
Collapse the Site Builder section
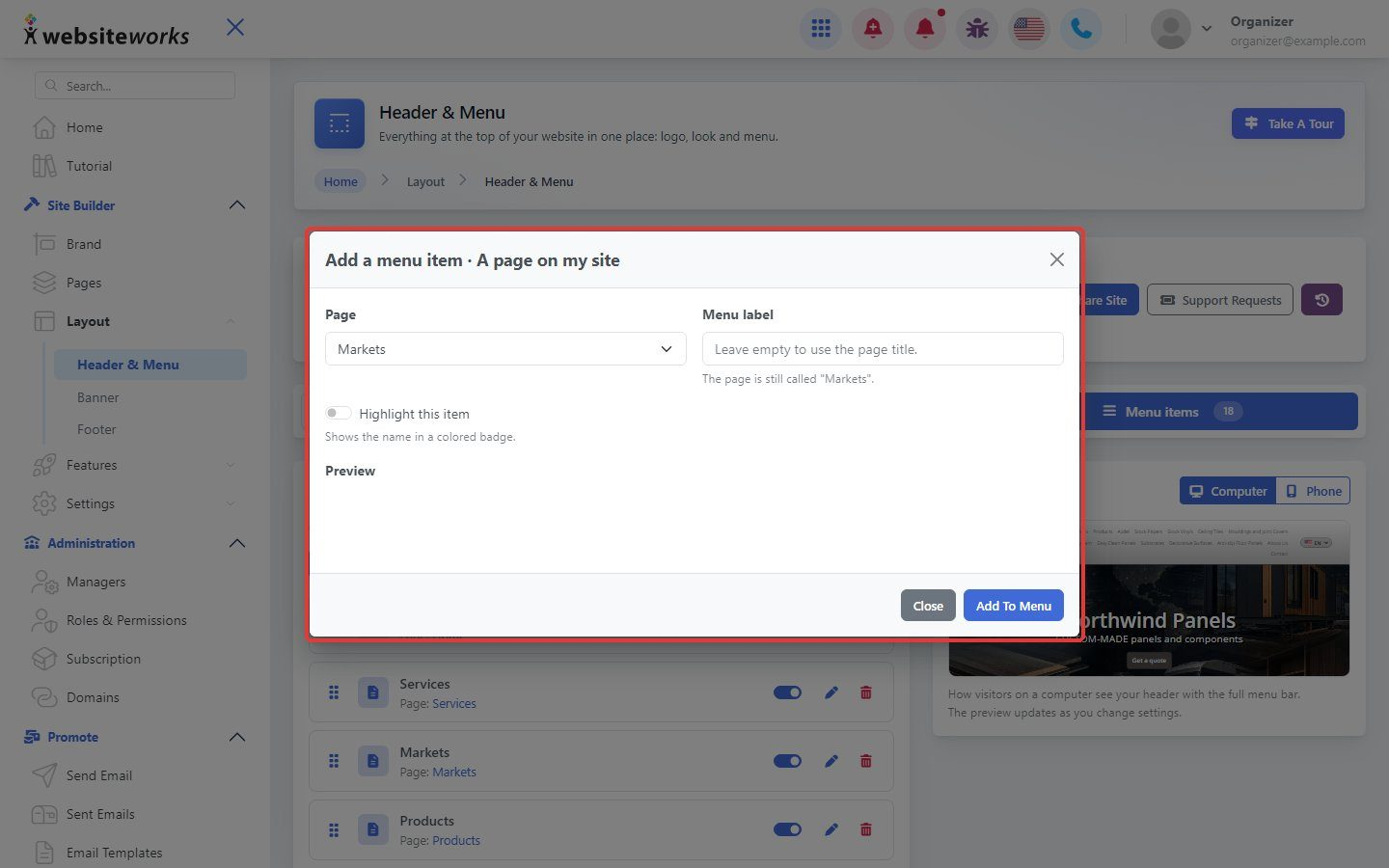[x=237, y=205]
